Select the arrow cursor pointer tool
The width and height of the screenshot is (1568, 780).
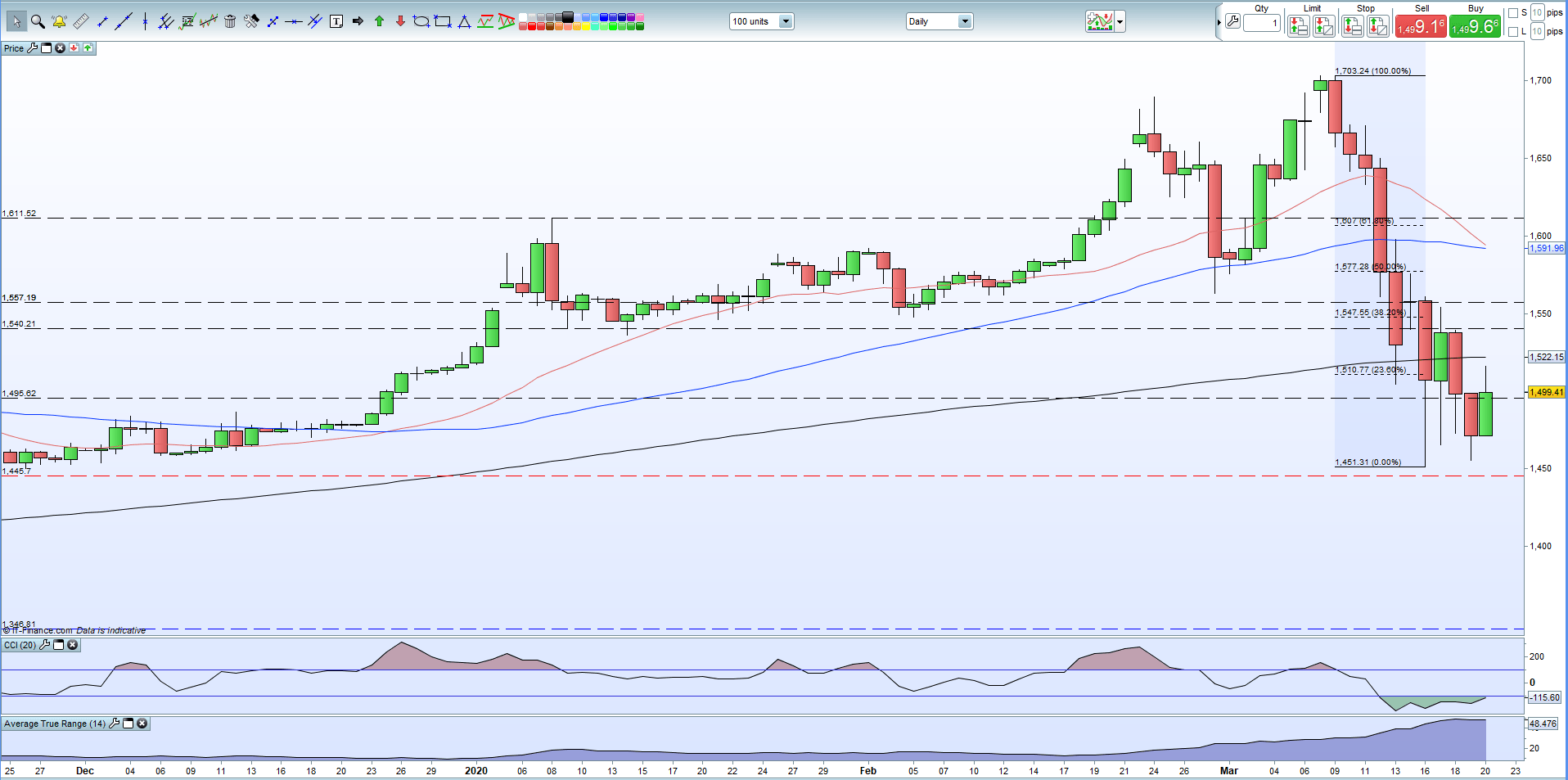16,21
